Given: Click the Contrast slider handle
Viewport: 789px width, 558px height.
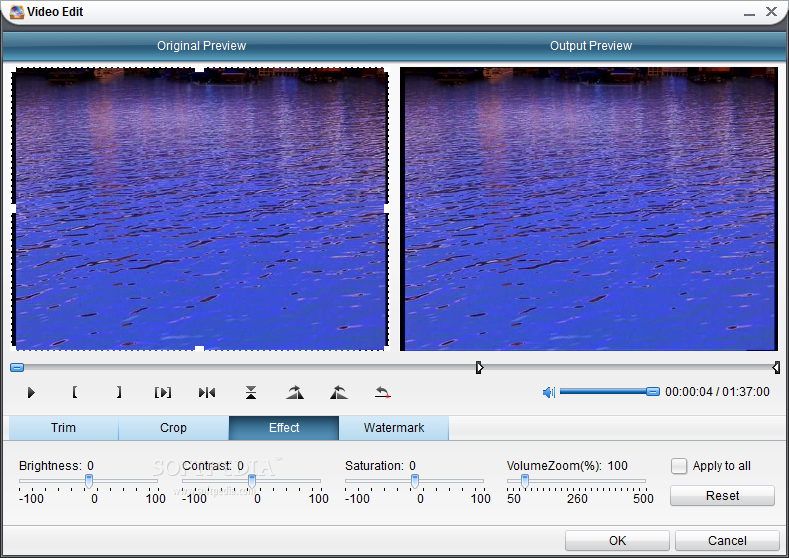Looking at the screenshot, I should point(252,481).
